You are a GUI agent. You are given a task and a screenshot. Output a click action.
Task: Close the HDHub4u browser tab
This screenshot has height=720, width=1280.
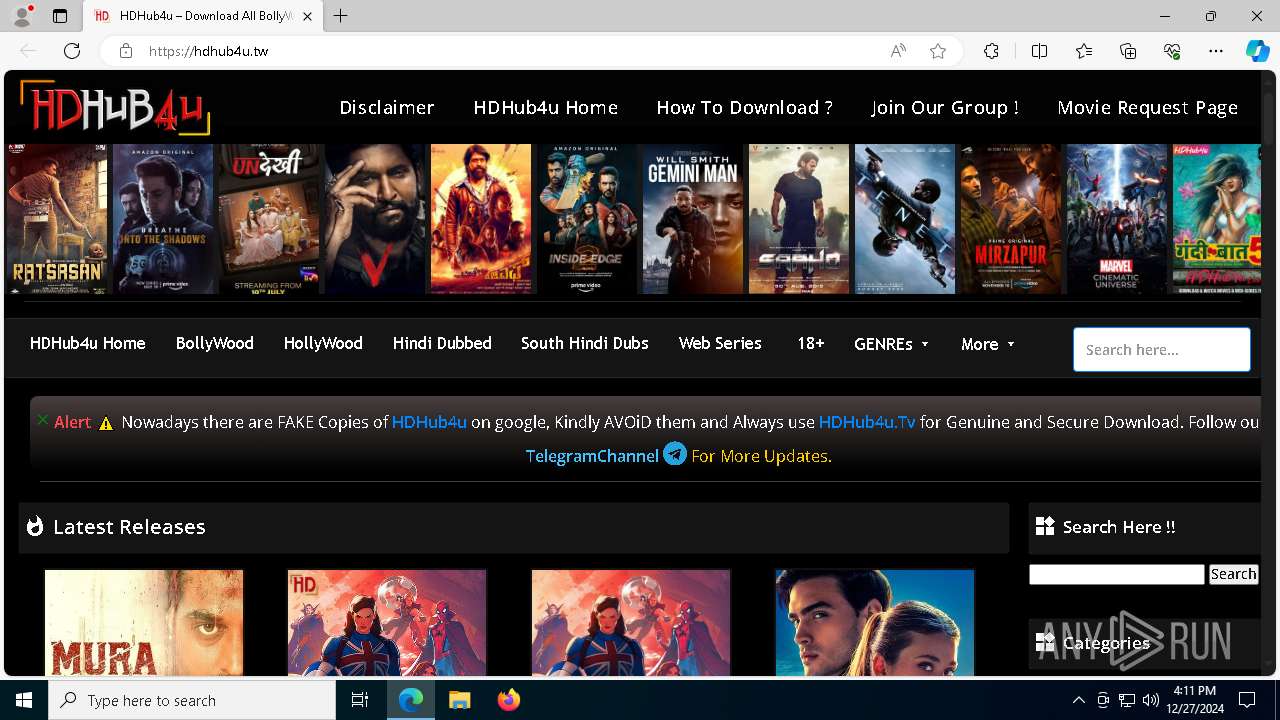pos(308,16)
